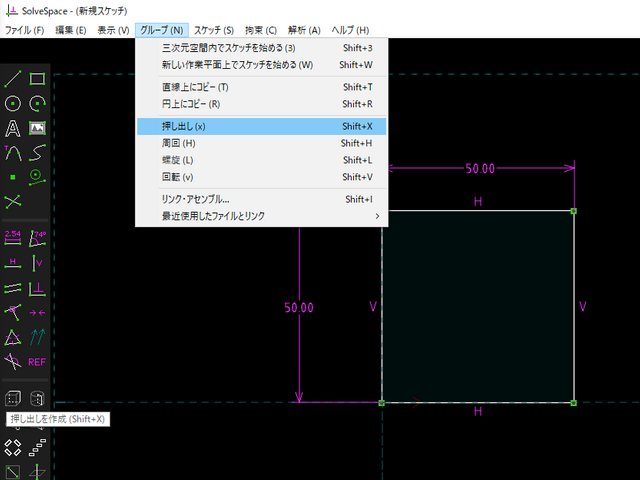Image resolution: width=640 pixels, height=480 pixels.
Task: Apply the equal length constraint tool
Action: 13,337
